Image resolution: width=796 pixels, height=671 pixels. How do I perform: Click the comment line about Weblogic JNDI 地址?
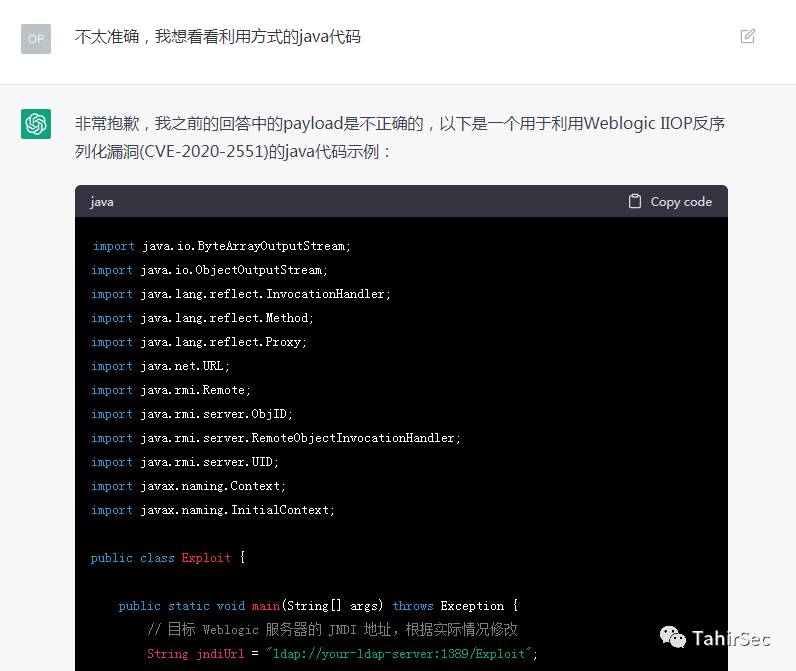(332, 630)
